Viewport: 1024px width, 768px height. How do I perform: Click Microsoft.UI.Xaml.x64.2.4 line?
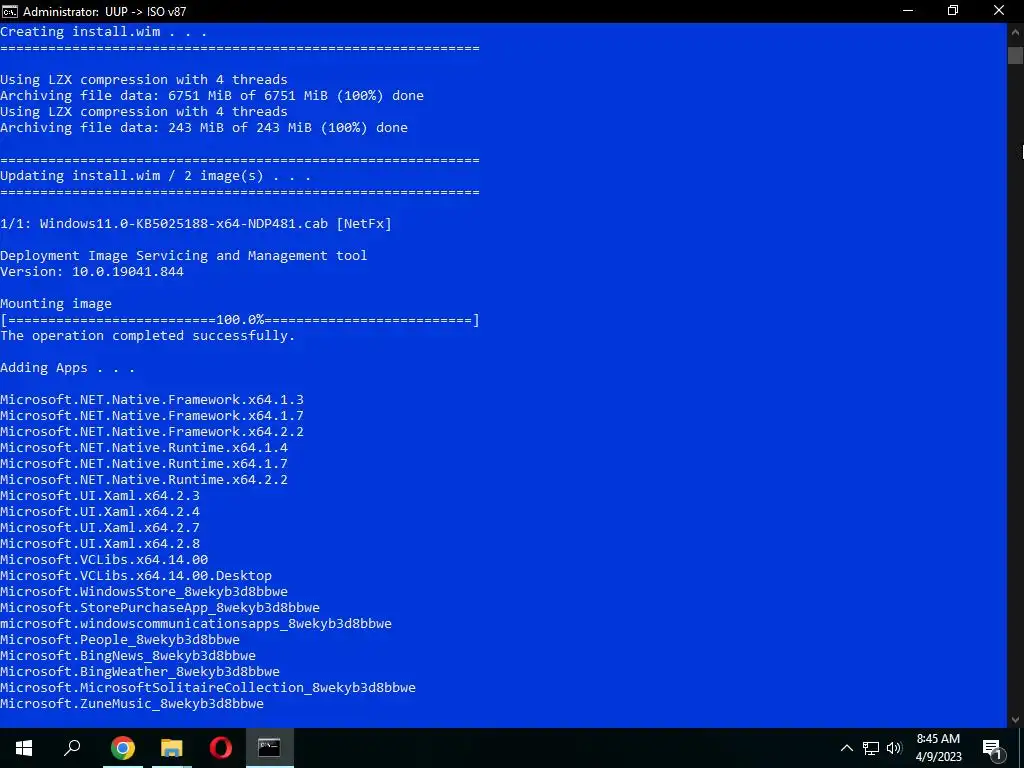[x=100, y=511]
